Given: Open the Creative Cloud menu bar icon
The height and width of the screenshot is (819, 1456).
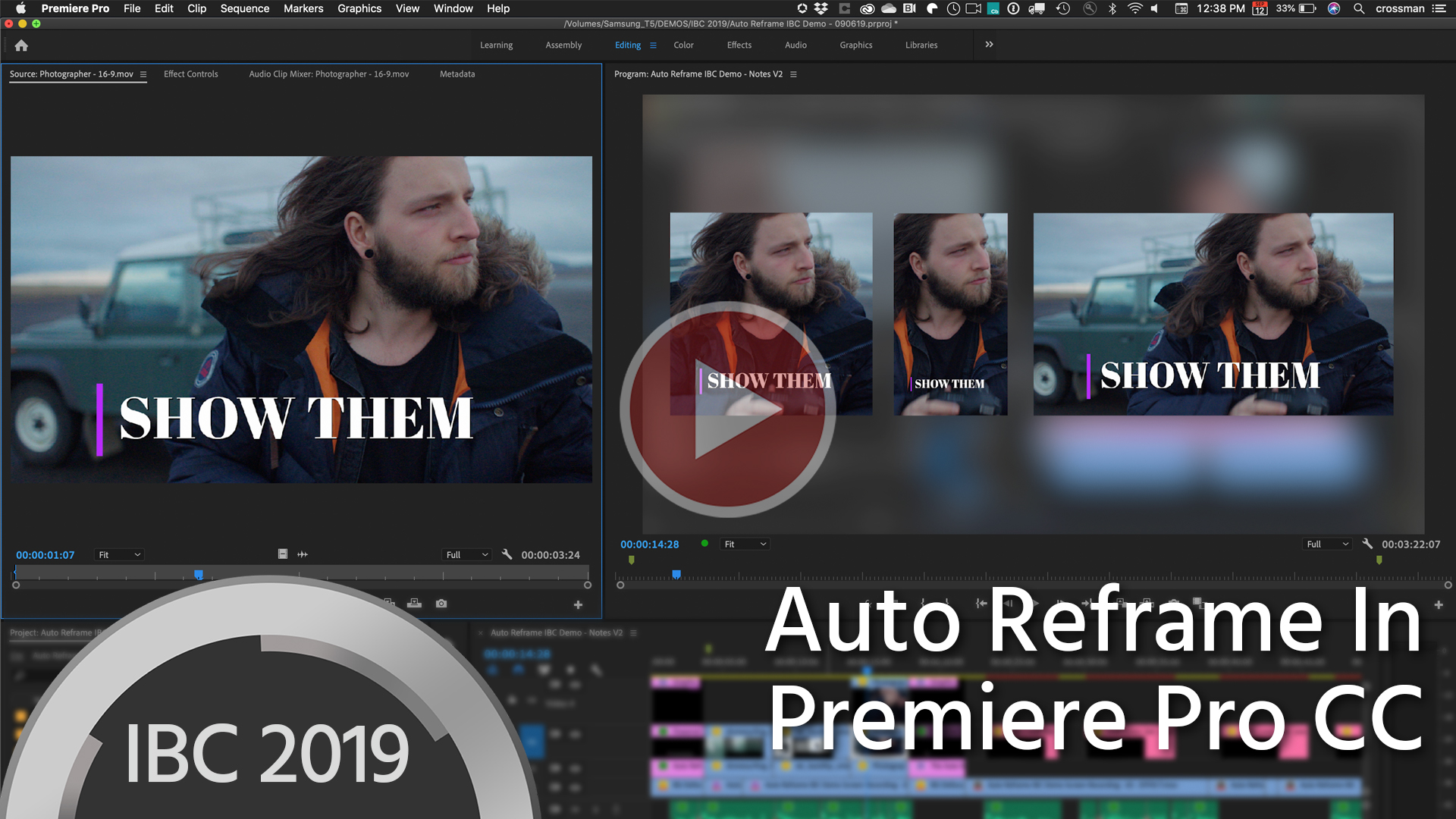Looking at the screenshot, I should (867, 8).
